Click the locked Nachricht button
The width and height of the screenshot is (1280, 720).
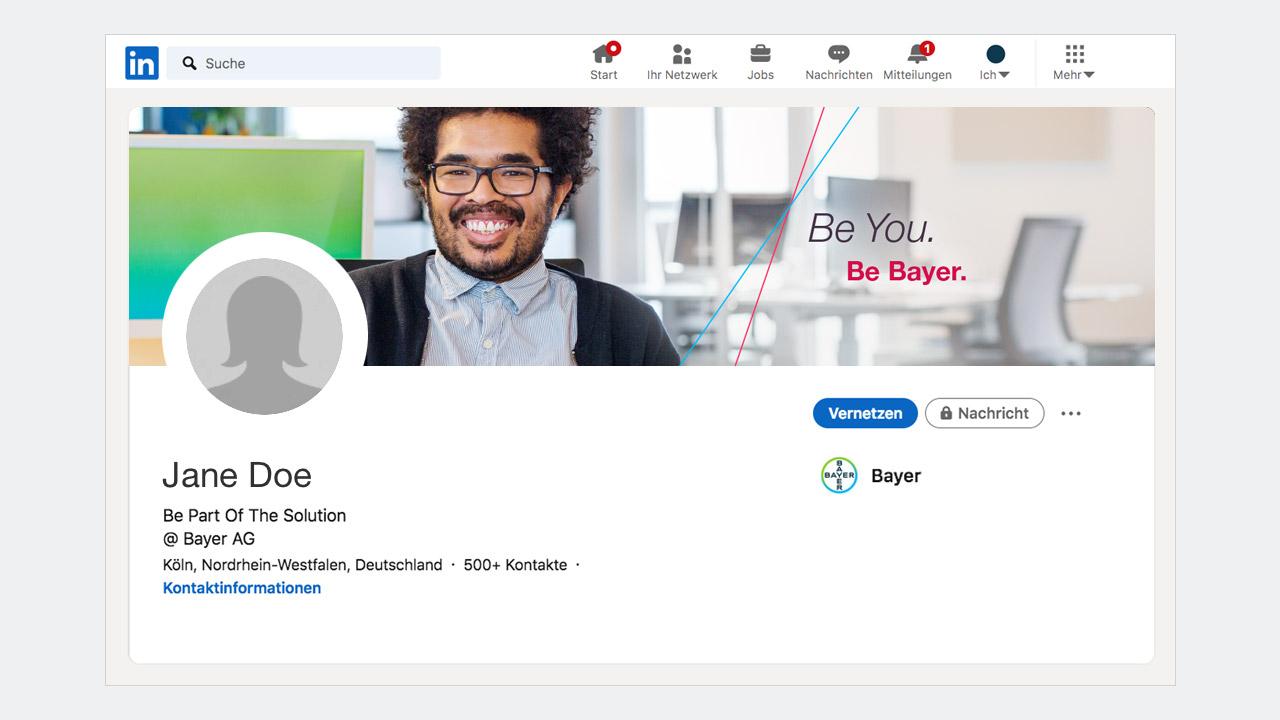point(984,413)
